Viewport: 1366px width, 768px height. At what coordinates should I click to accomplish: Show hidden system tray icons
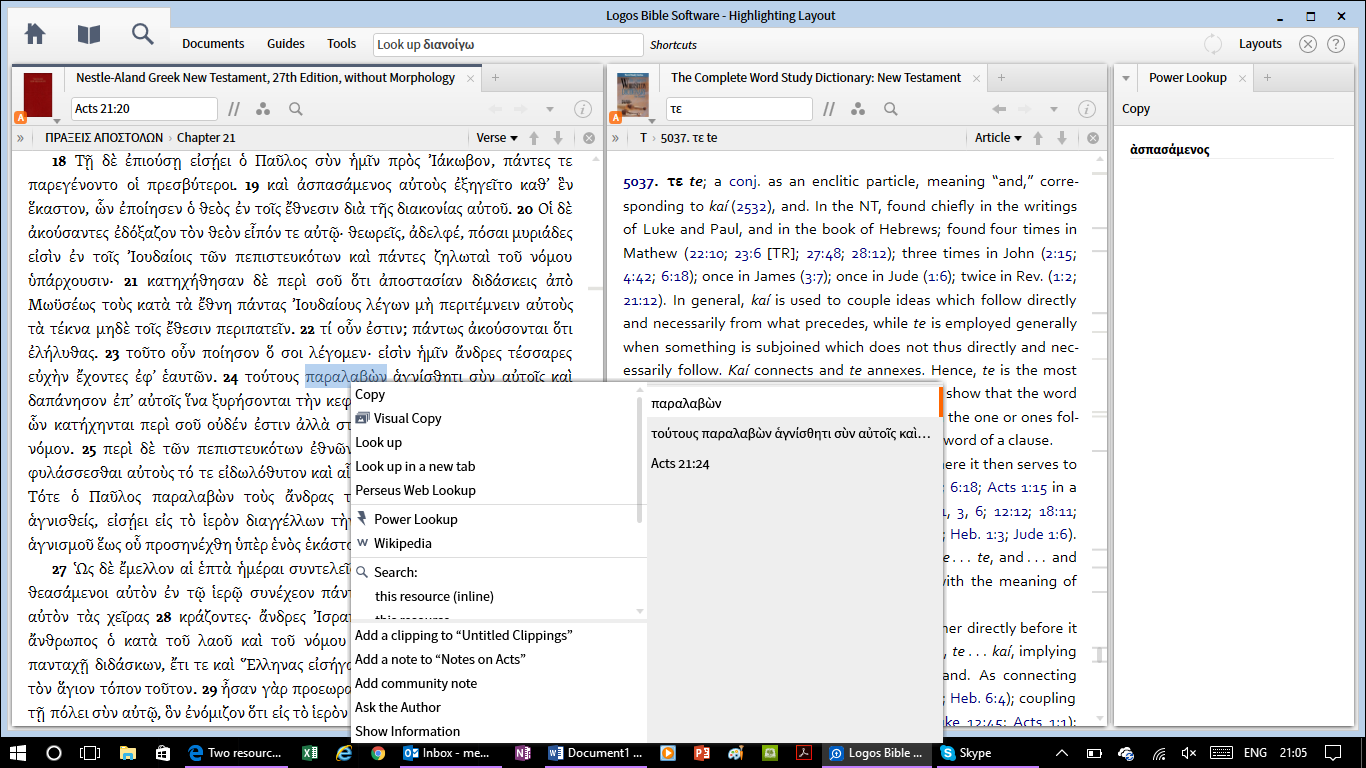point(1062,753)
